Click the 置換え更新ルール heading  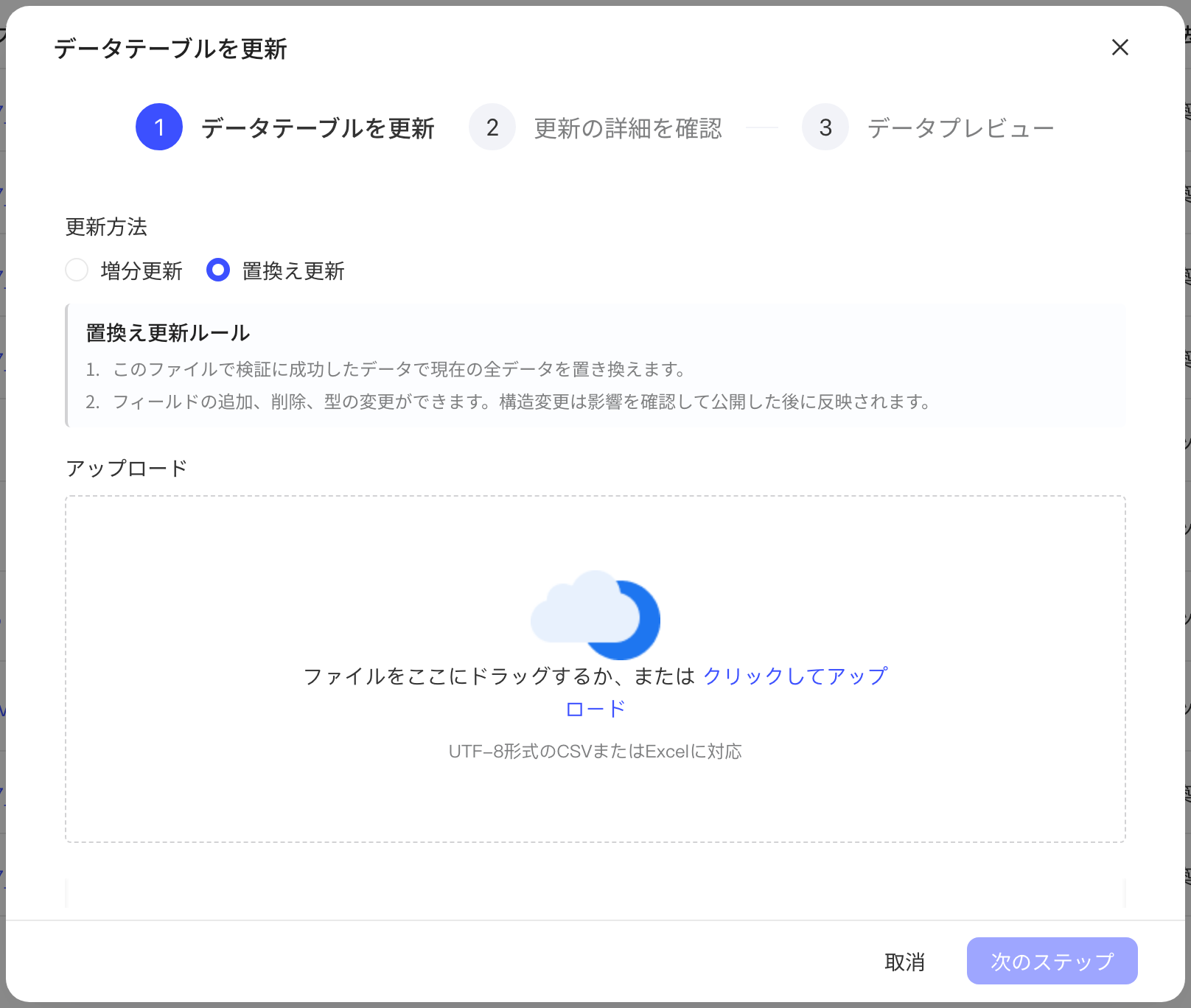(168, 333)
